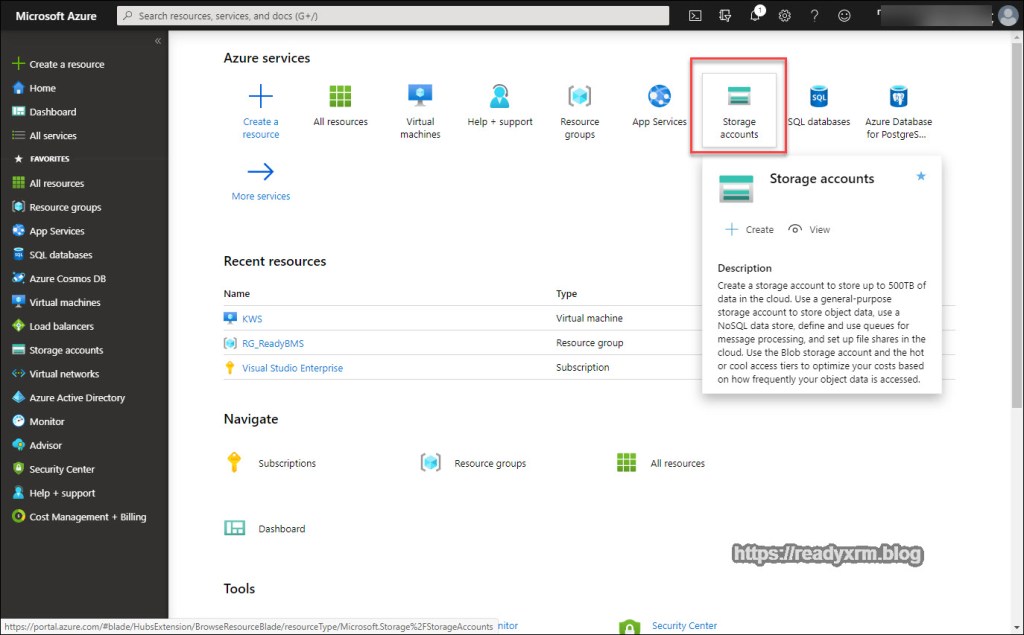The height and width of the screenshot is (635, 1024).
Task: Expand More services arrow
Action: pos(261,172)
